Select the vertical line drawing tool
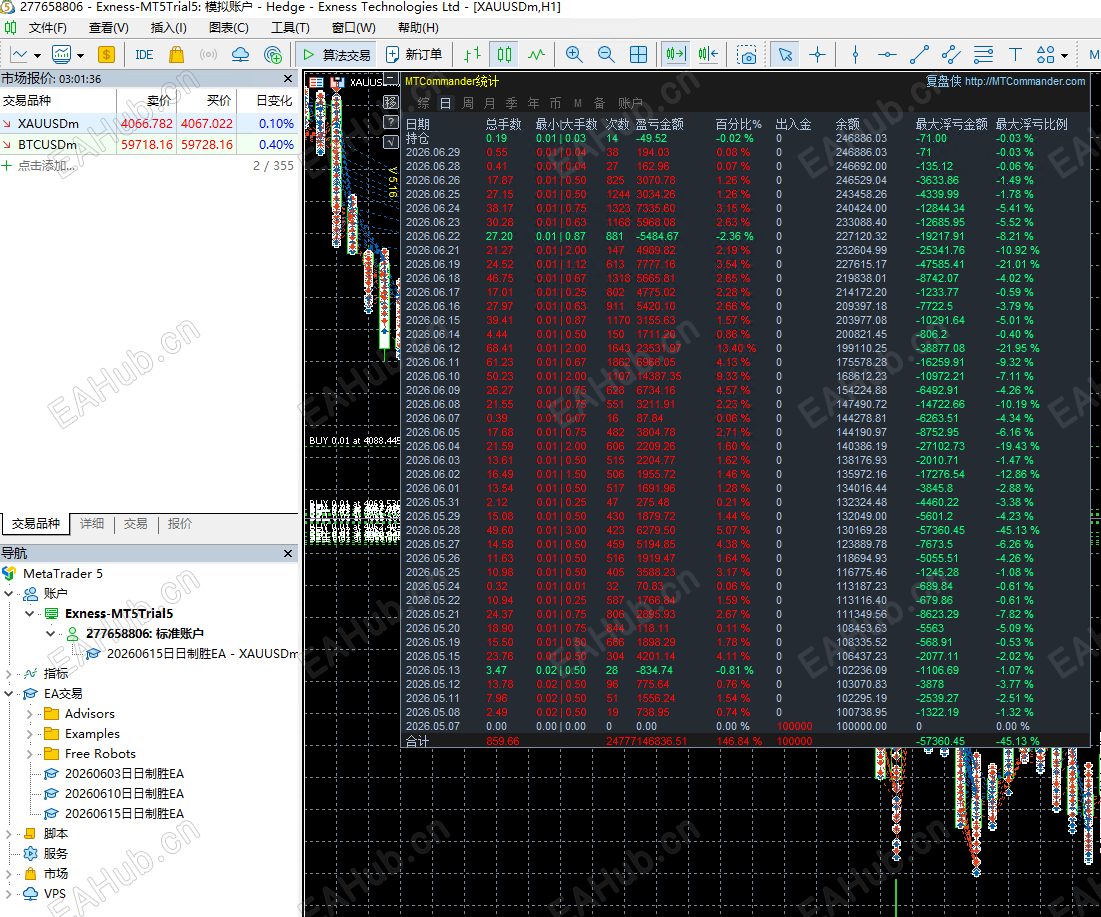1101x917 pixels. pyautogui.click(x=855, y=55)
